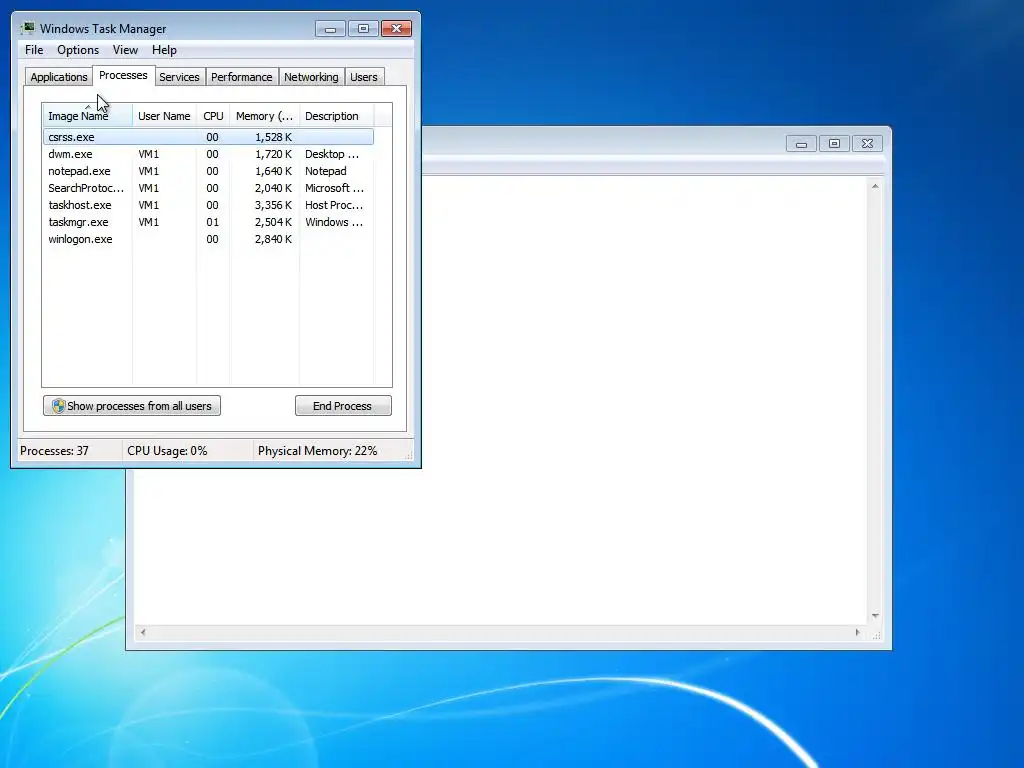Switch to the Users tab
The image size is (1024, 768).
pos(364,77)
